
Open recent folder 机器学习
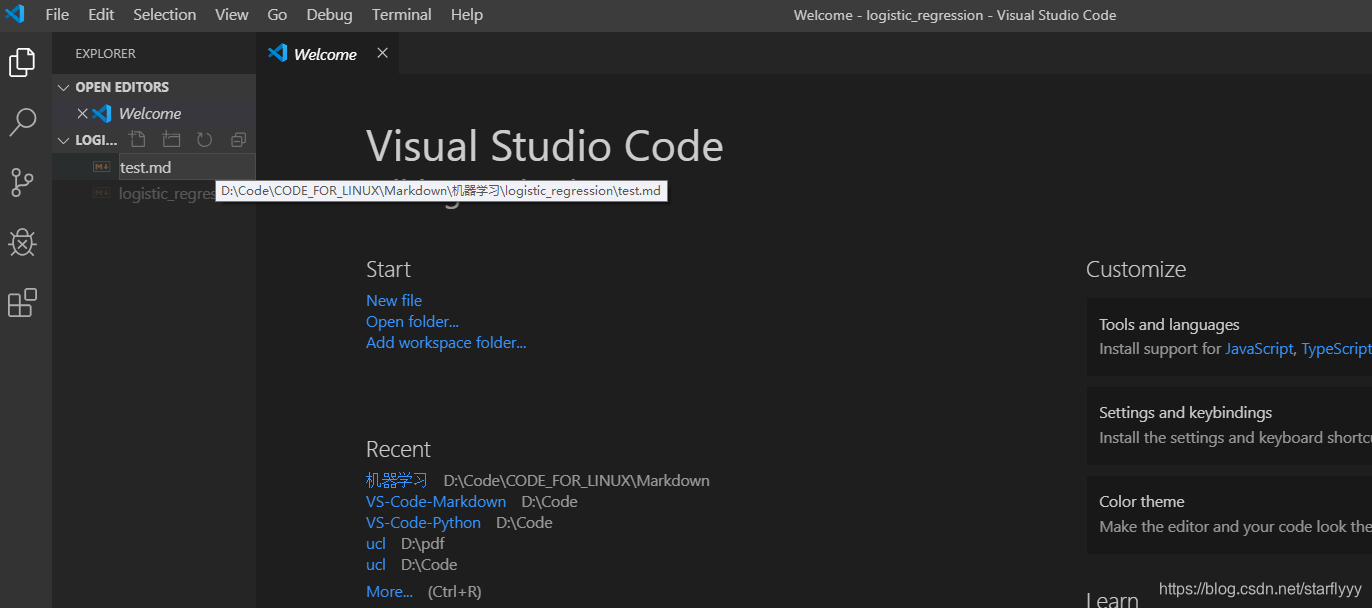point(397,480)
